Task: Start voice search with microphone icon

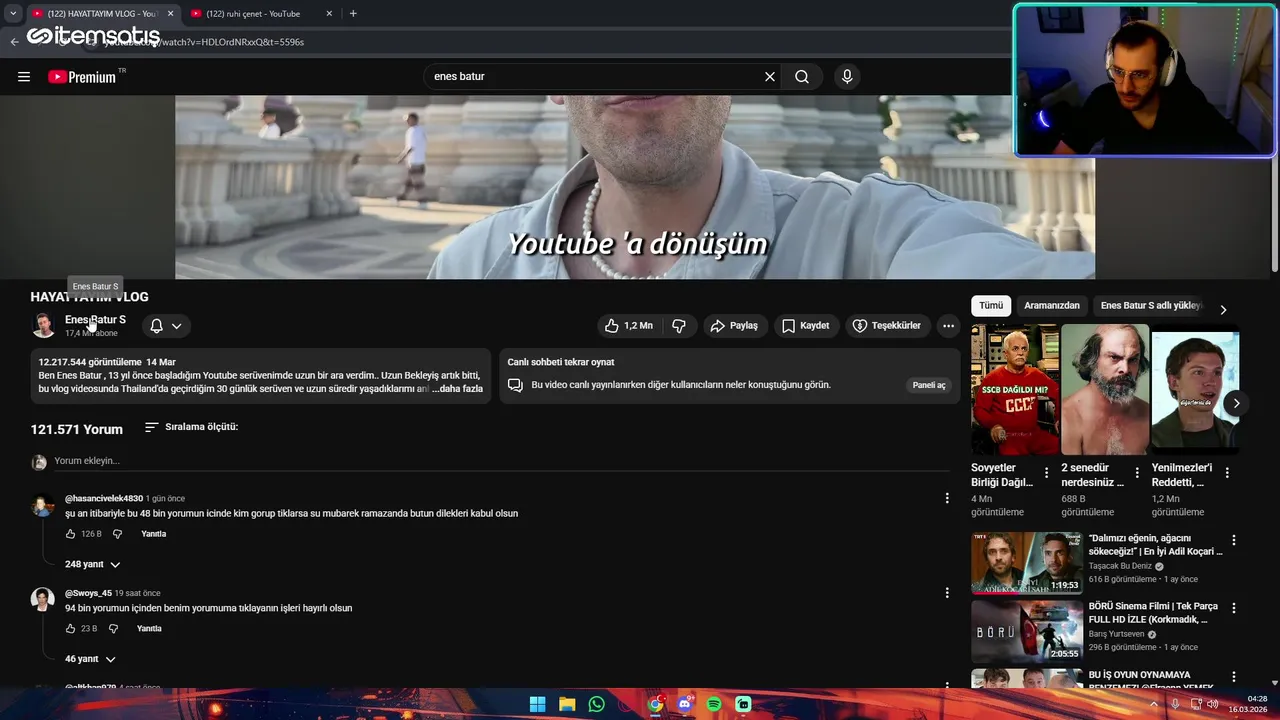Action: 847,77
